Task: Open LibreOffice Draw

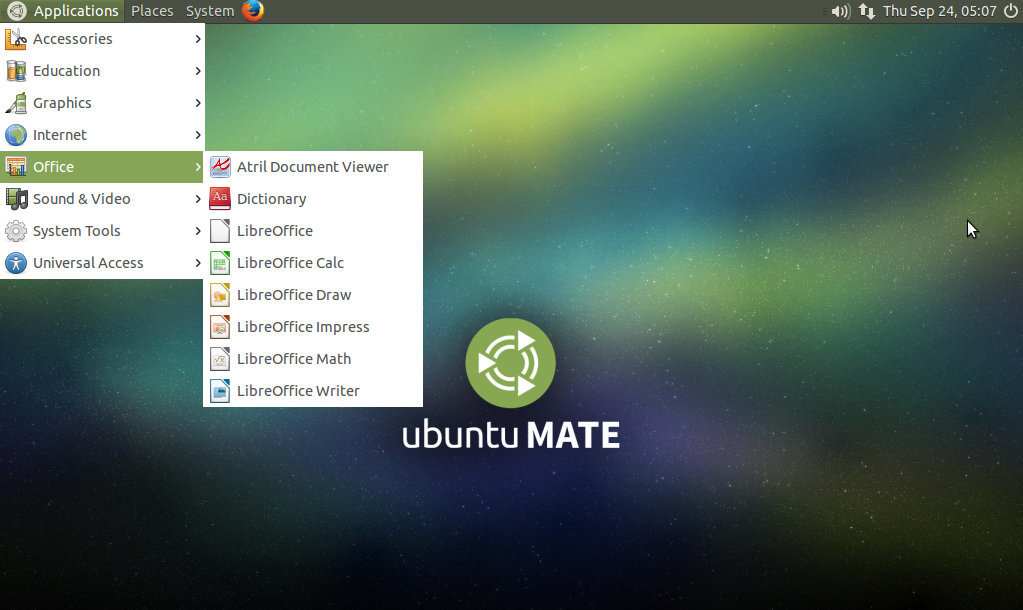Action: tap(293, 294)
